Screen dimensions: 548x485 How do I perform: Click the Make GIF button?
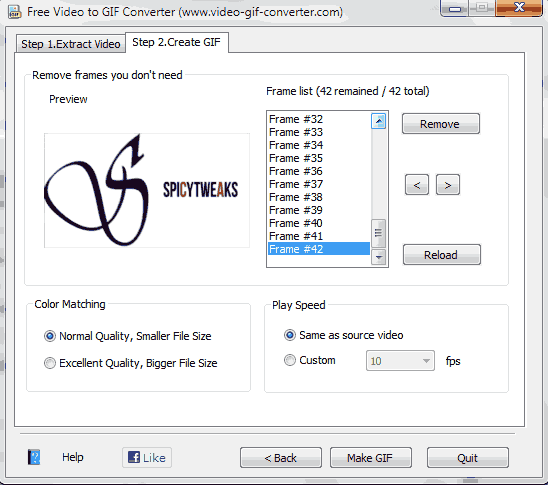(x=370, y=458)
